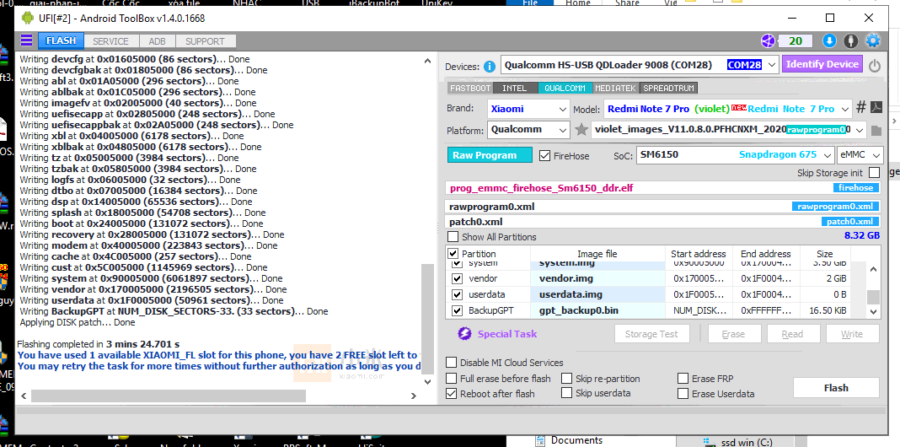Switch to the SERVICE tab

[110, 41]
